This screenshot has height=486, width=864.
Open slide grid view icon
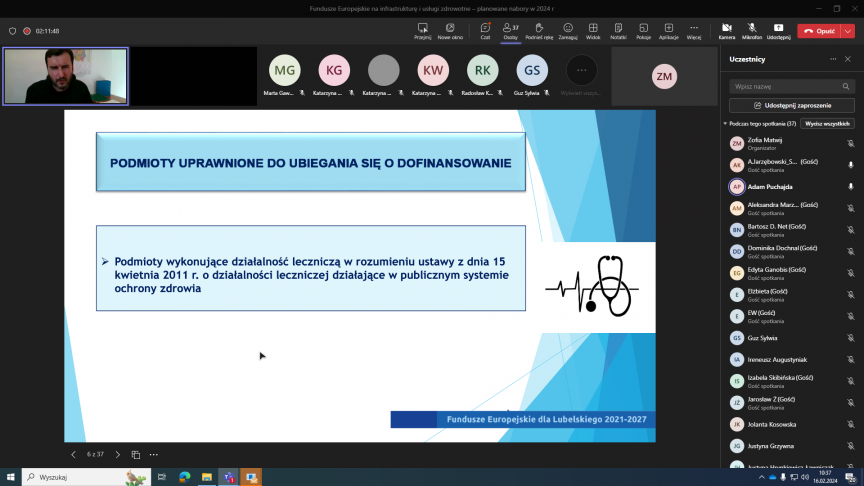[136, 455]
